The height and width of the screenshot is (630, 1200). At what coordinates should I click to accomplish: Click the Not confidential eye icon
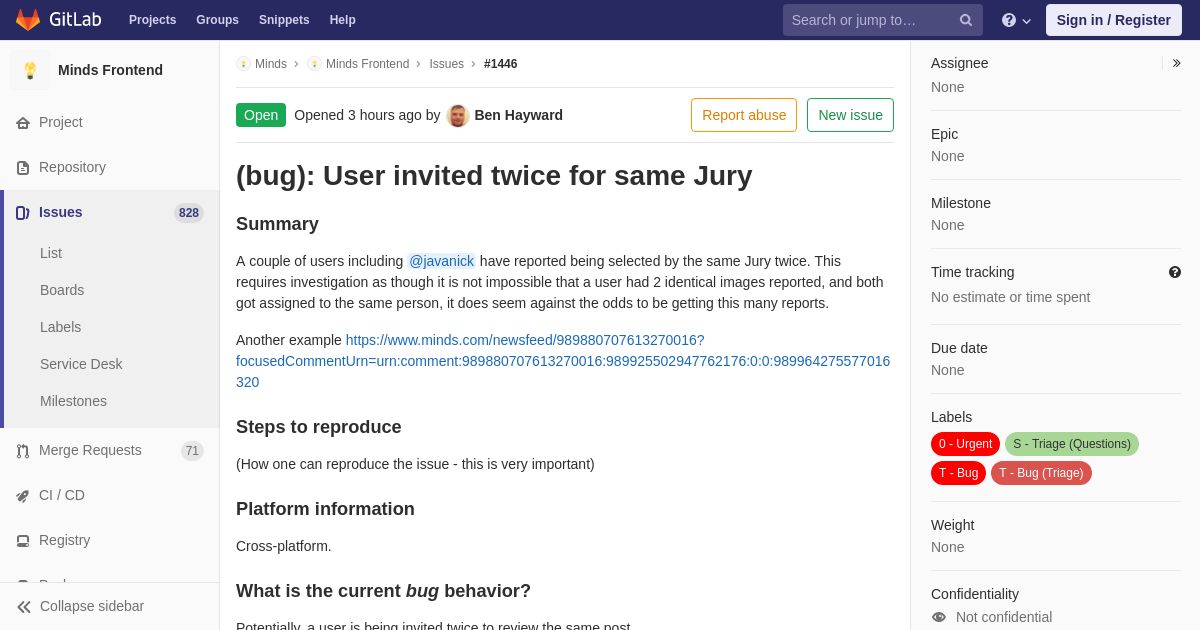coord(939,617)
